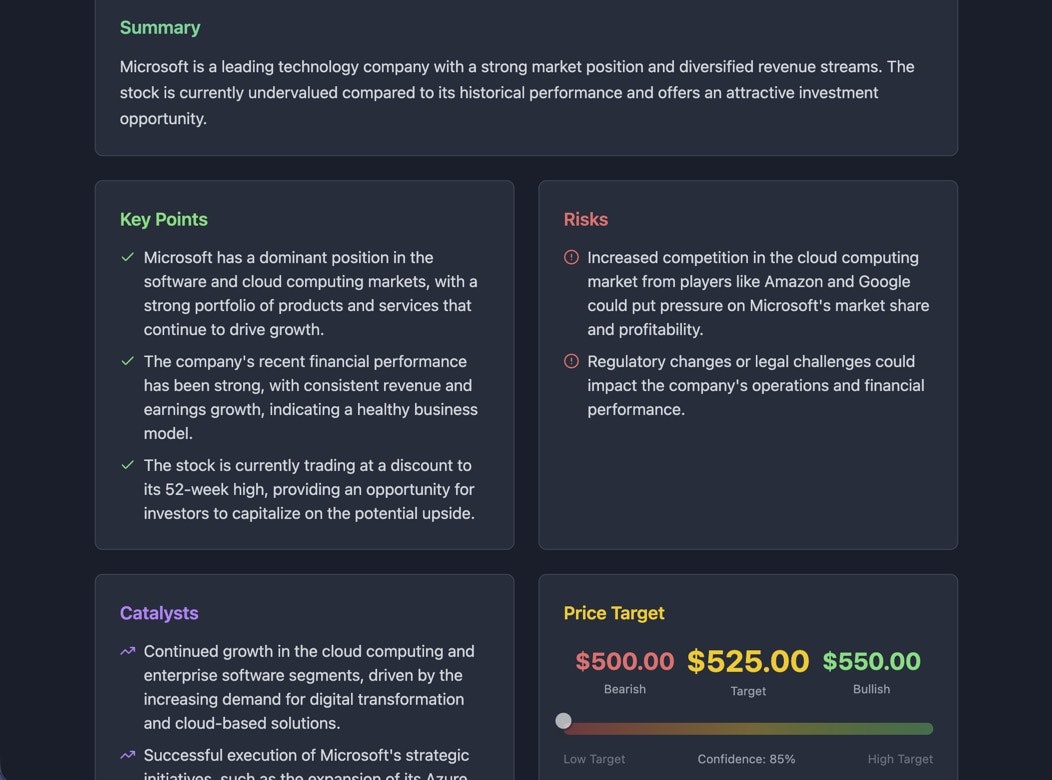Click the Low Target label
Screen dimensions: 1052x780
point(594,759)
